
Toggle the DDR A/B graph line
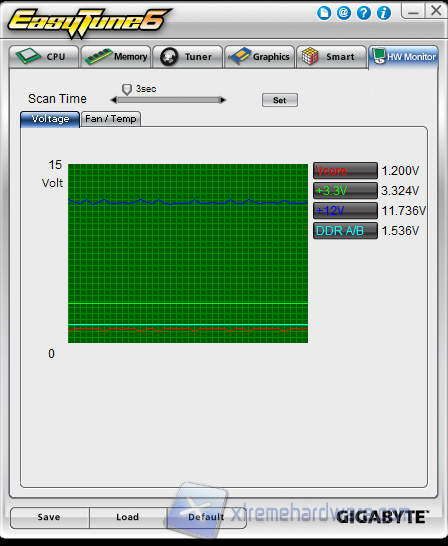345,231
